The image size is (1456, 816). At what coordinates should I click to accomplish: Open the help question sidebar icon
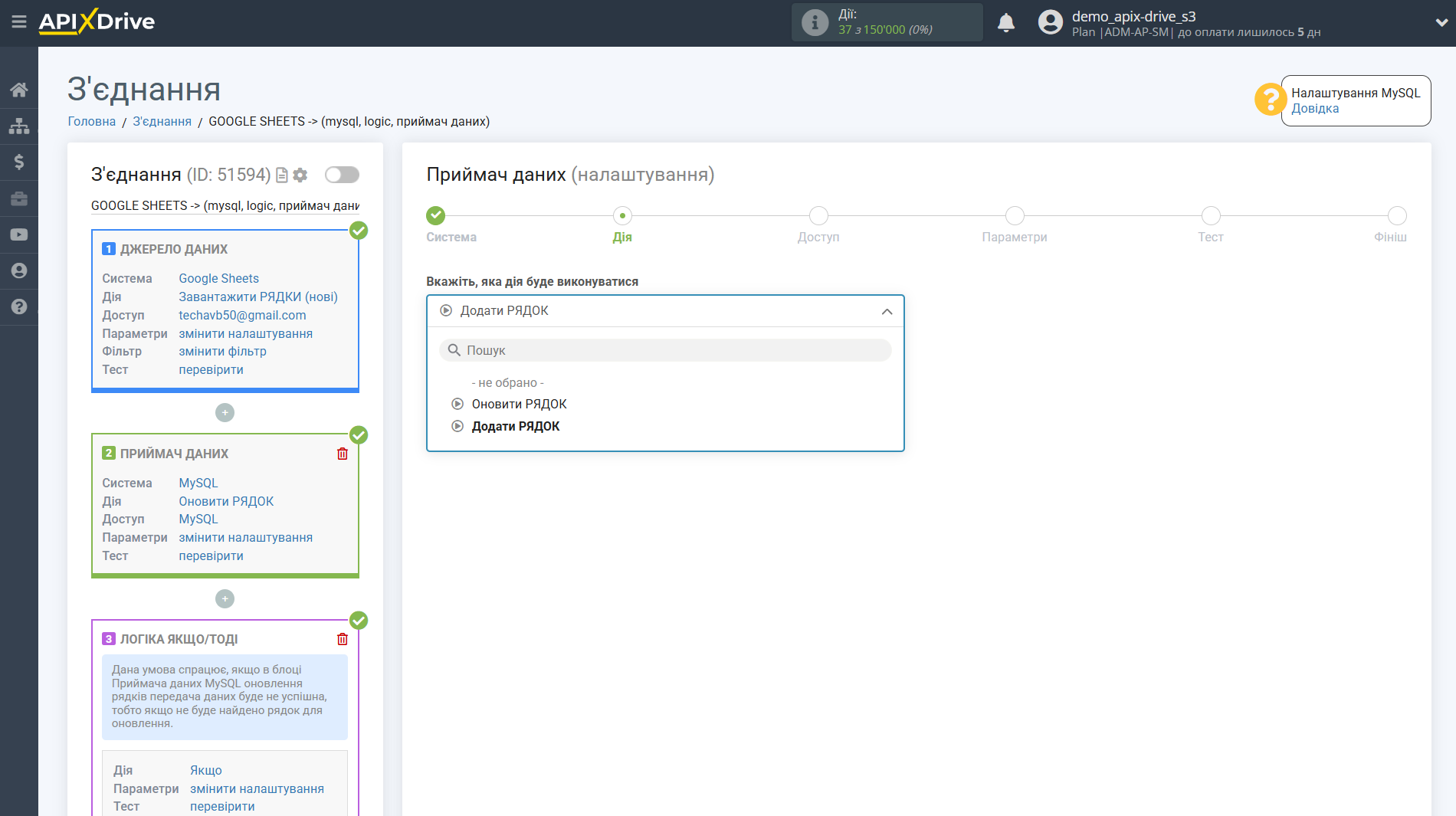pyautogui.click(x=19, y=306)
